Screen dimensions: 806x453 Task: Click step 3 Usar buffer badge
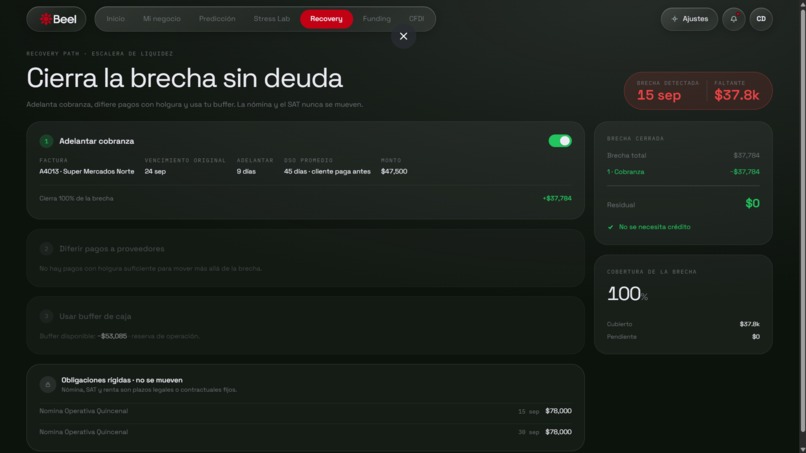[x=46, y=316]
